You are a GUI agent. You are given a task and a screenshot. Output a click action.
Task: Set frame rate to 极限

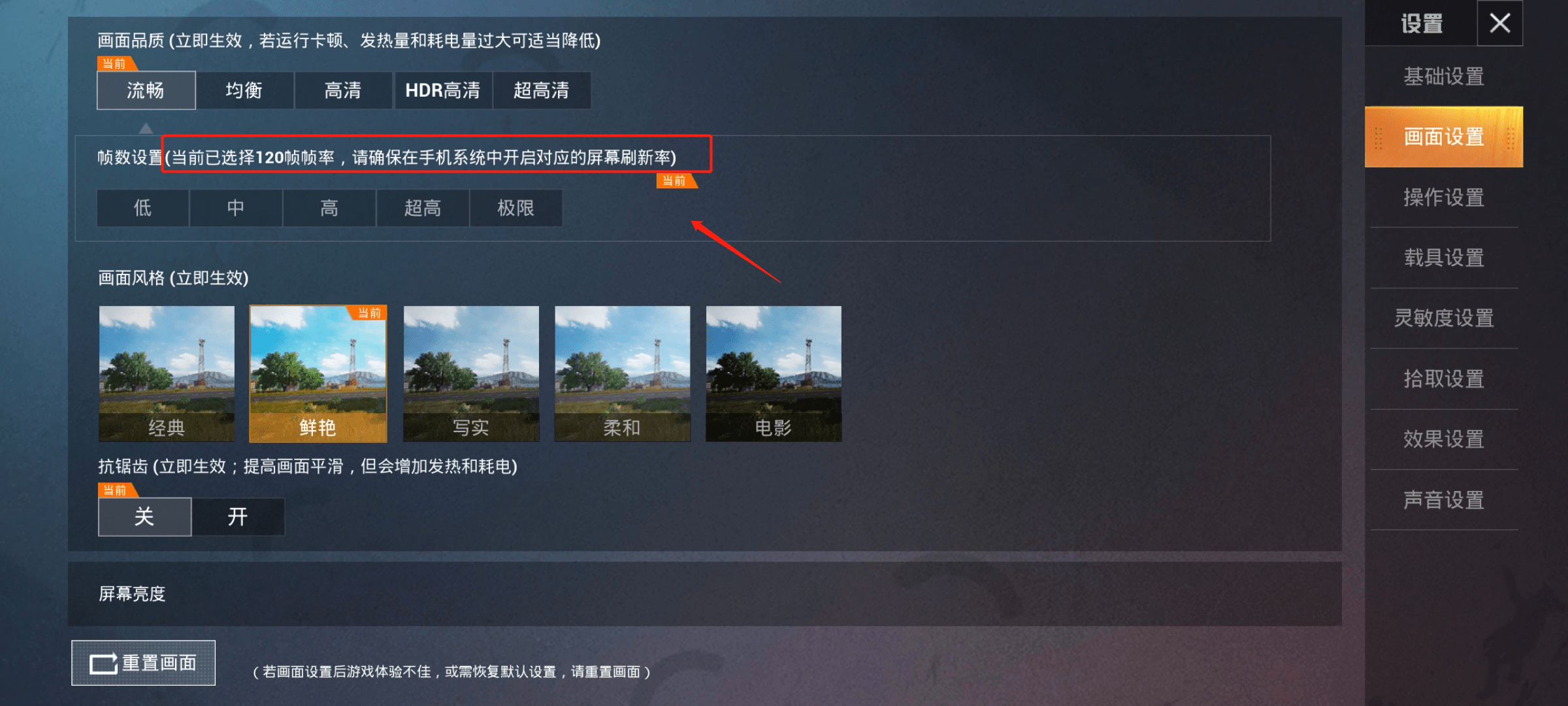pos(515,208)
